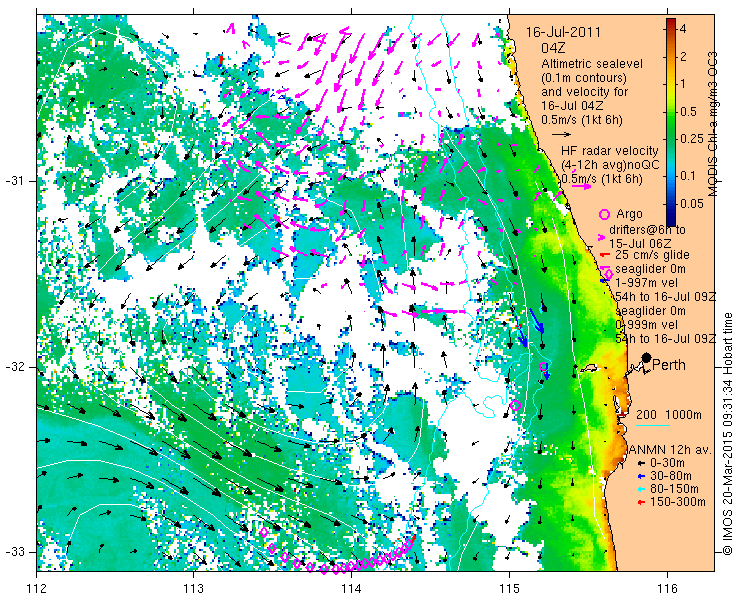Click the 0-999m vel label

tap(647, 325)
